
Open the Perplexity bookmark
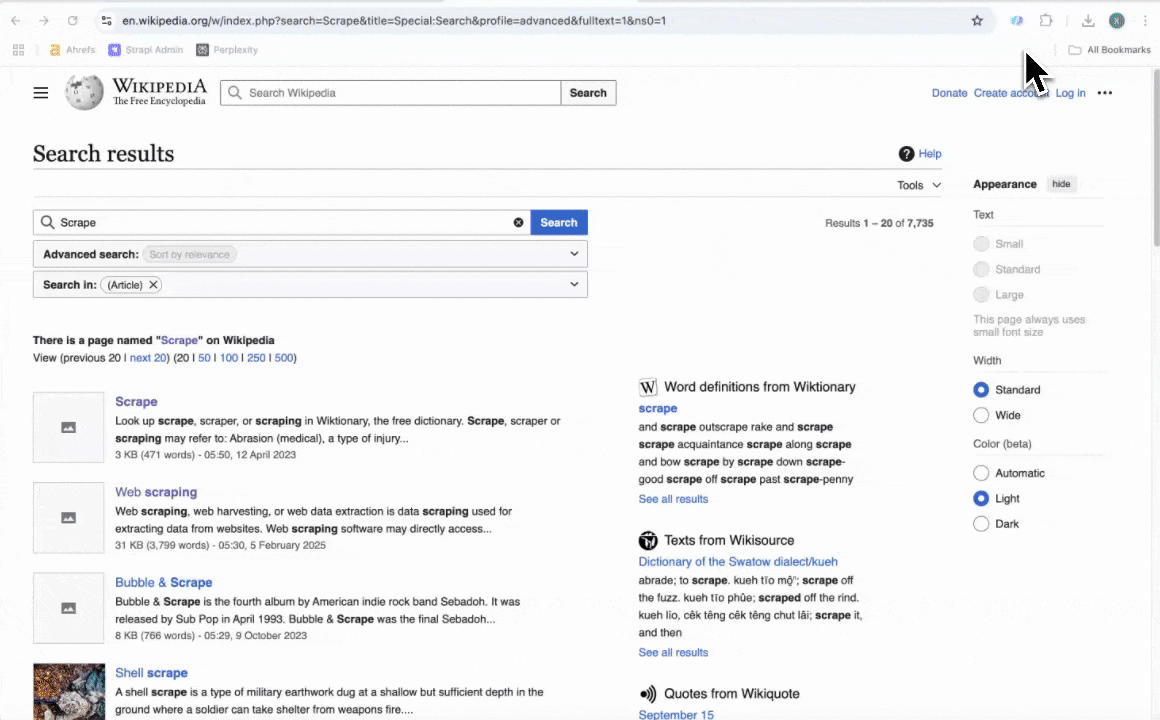pyautogui.click(x=227, y=50)
